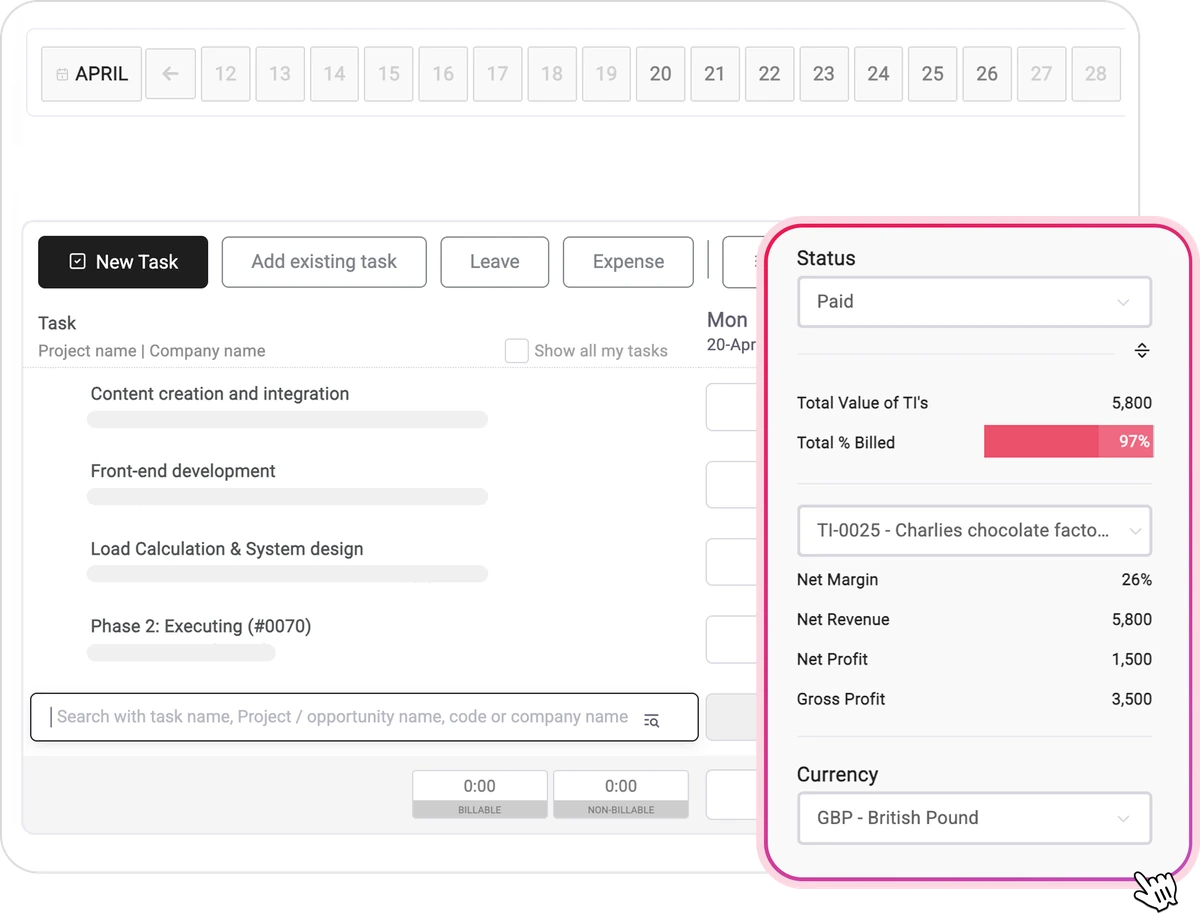
Task: Click the non-billable hours 0:00 box
Action: click(x=621, y=794)
